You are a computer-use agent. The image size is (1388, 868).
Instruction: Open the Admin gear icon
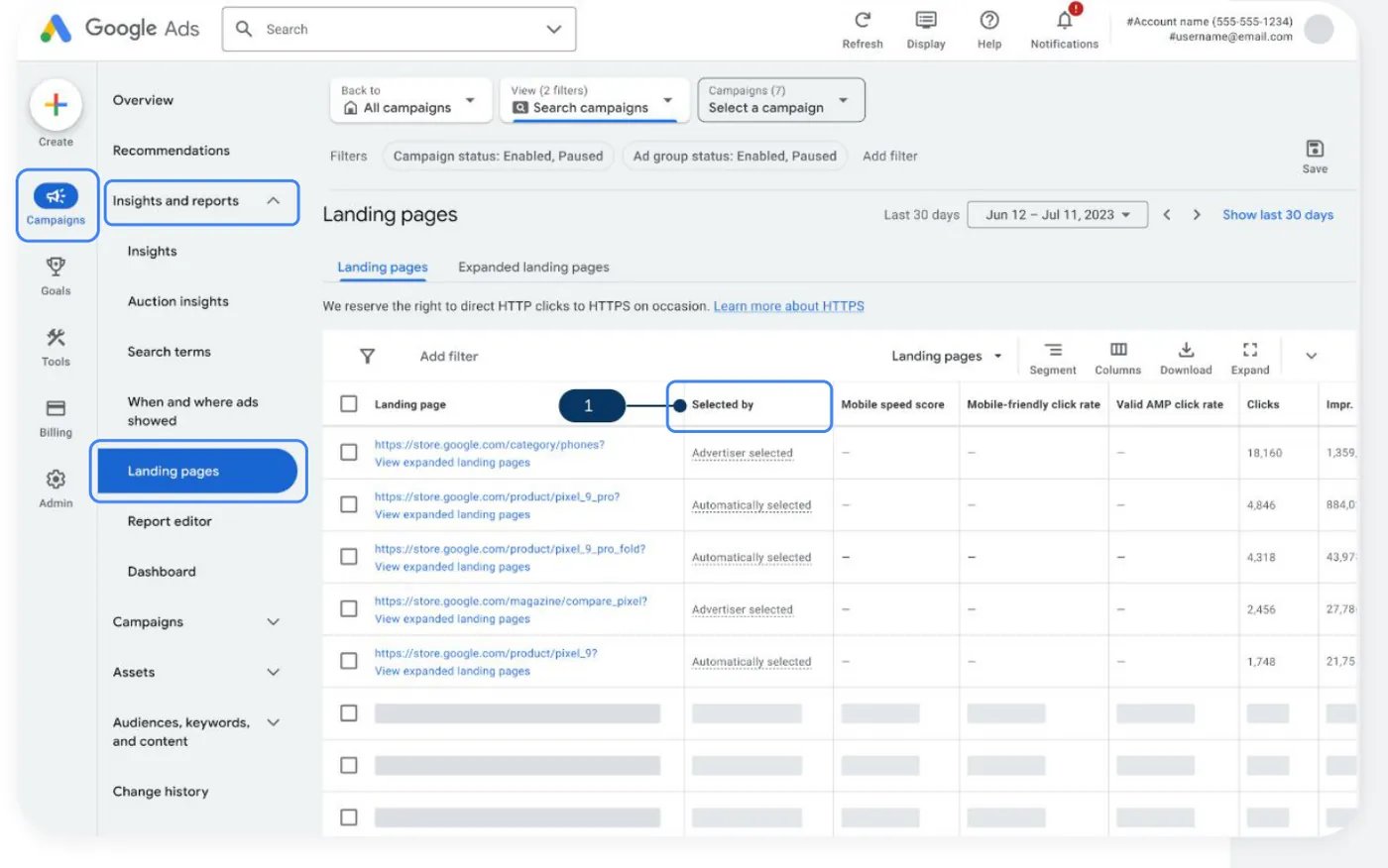point(56,480)
